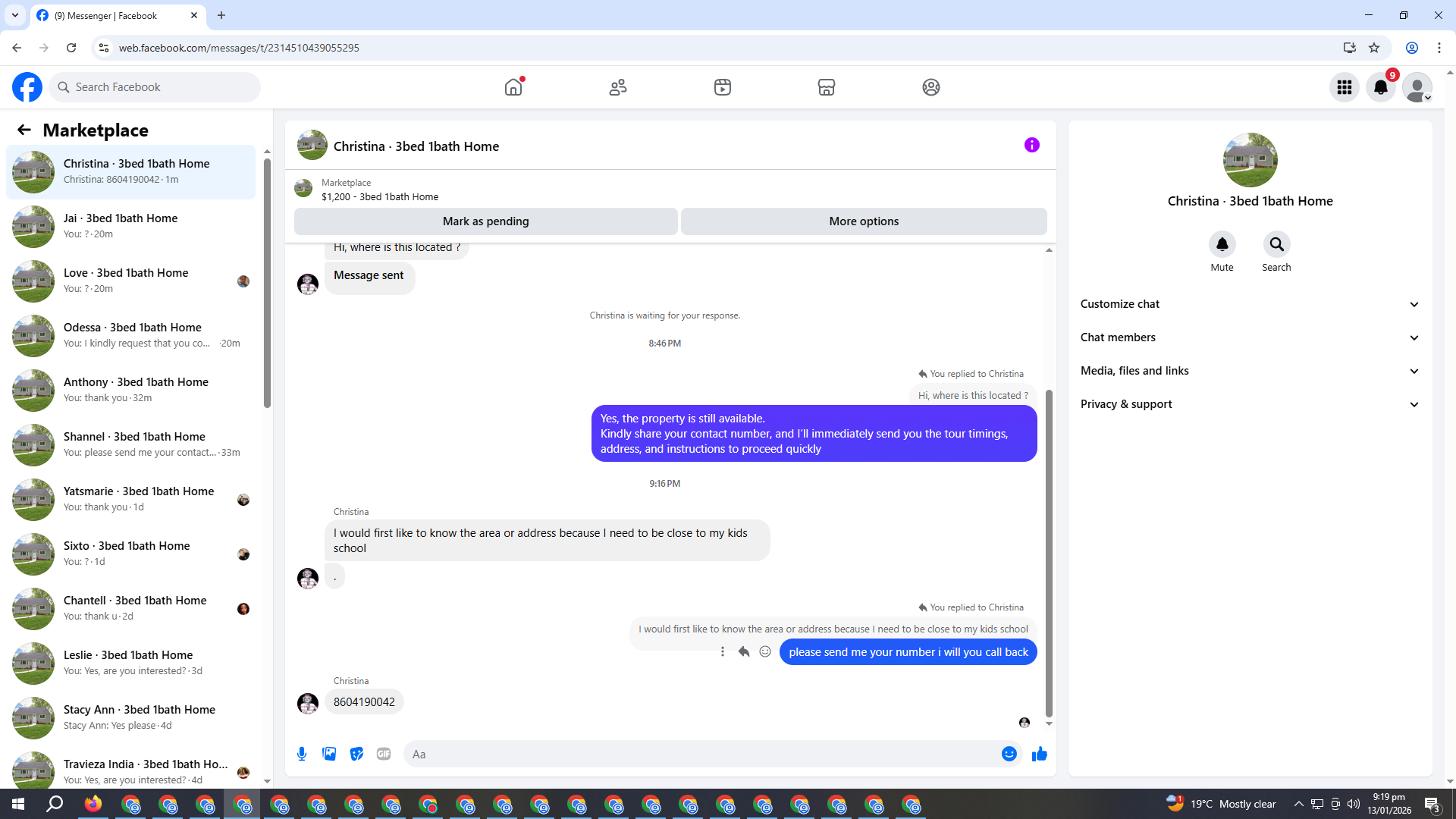Open Facebook notifications bell
The width and height of the screenshot is (1456, 819).
pos(1381,87)
